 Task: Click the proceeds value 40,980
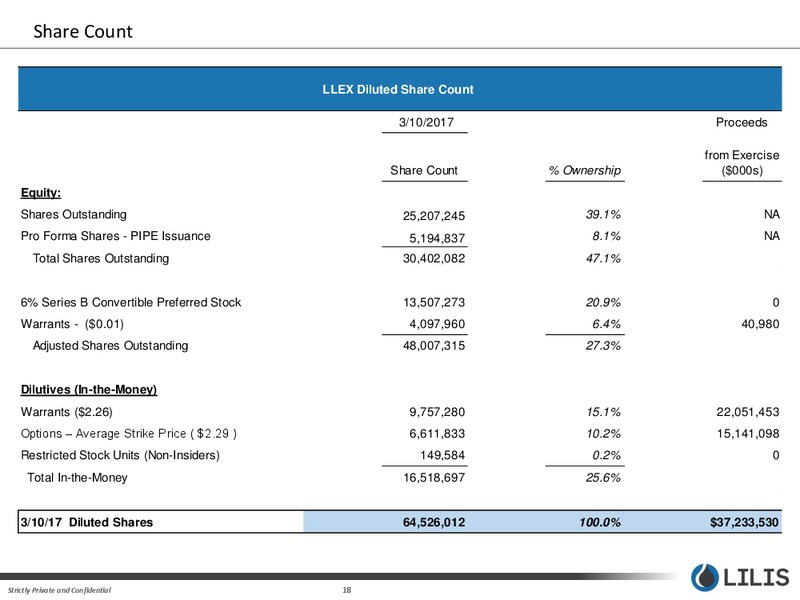[x=760, y=324]
